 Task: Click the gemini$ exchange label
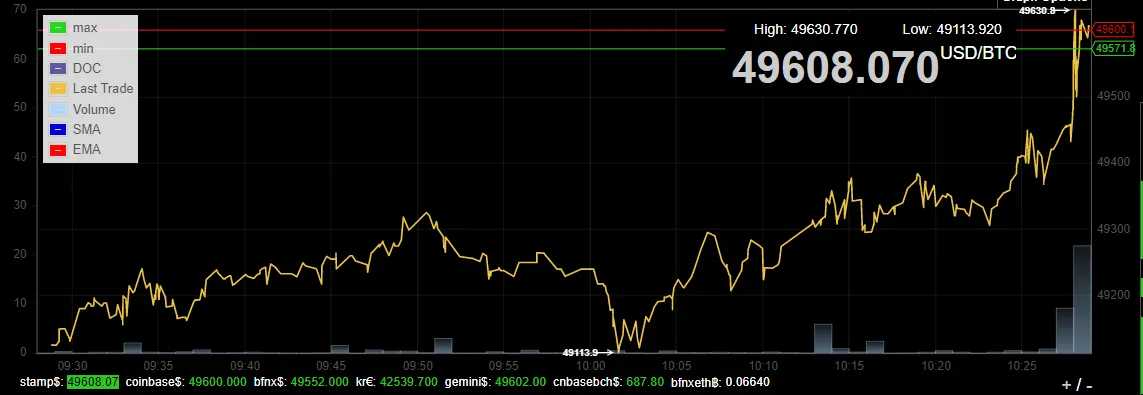[x=468, y=382]
